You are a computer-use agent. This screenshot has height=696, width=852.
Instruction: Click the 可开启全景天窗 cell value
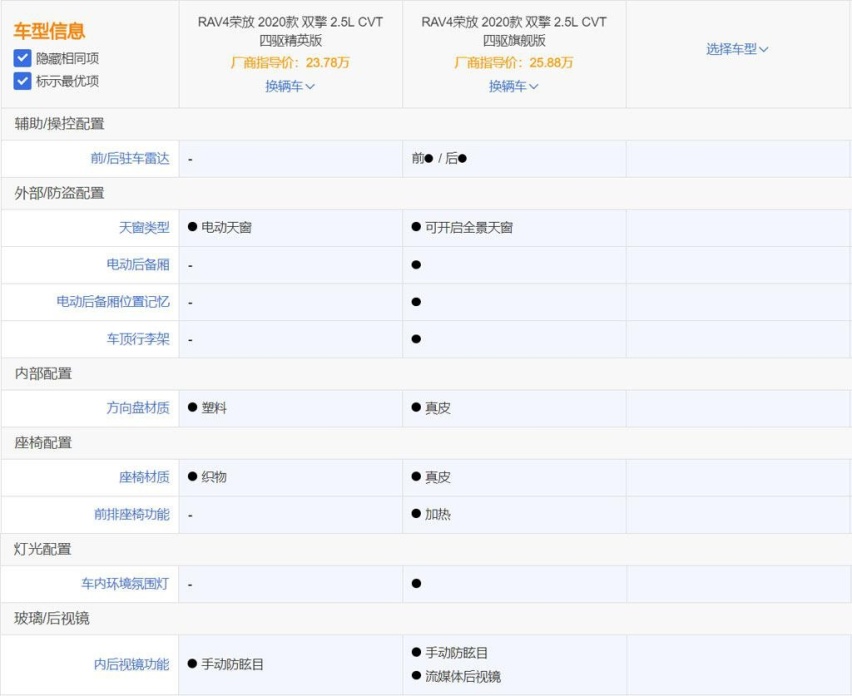(x=469, y=227)
